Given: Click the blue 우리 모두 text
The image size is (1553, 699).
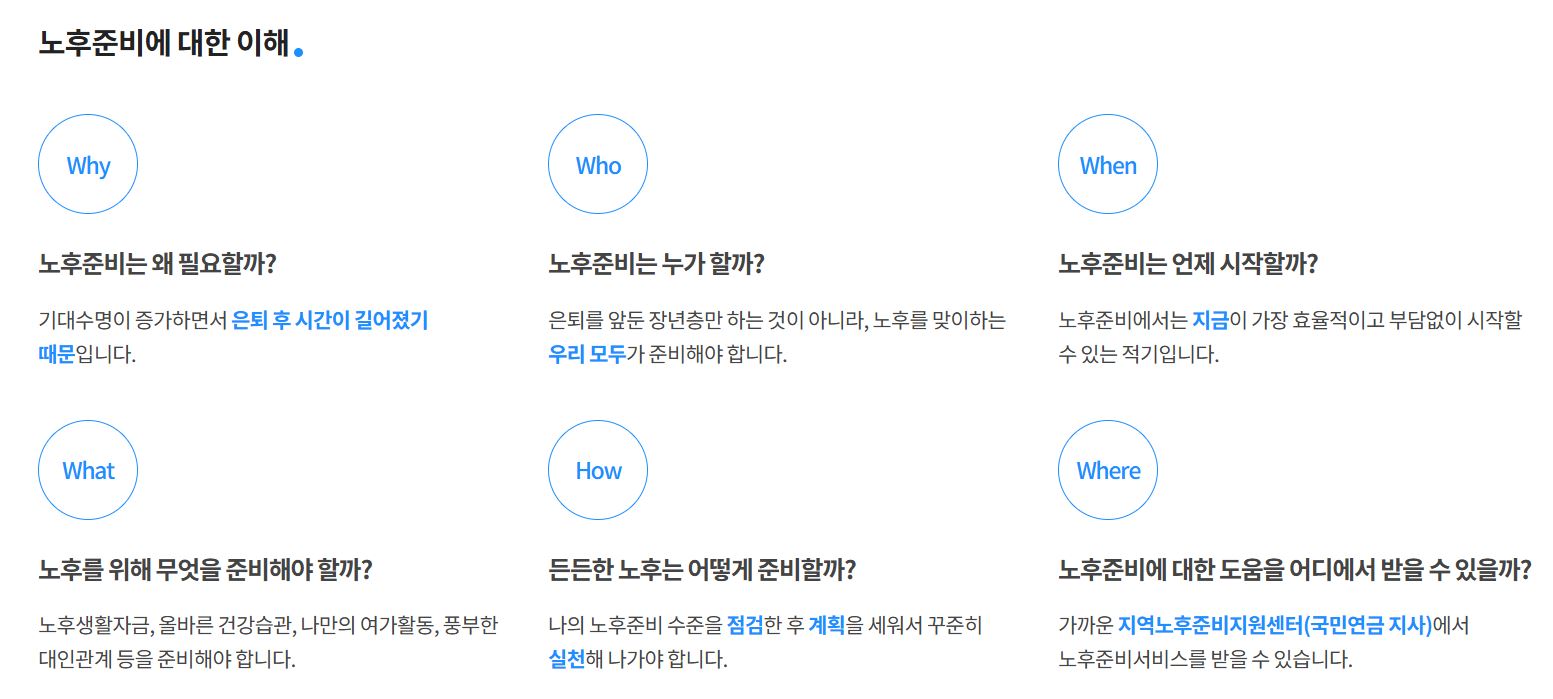Looking at the screenshot, I should (x=587, y=354).
